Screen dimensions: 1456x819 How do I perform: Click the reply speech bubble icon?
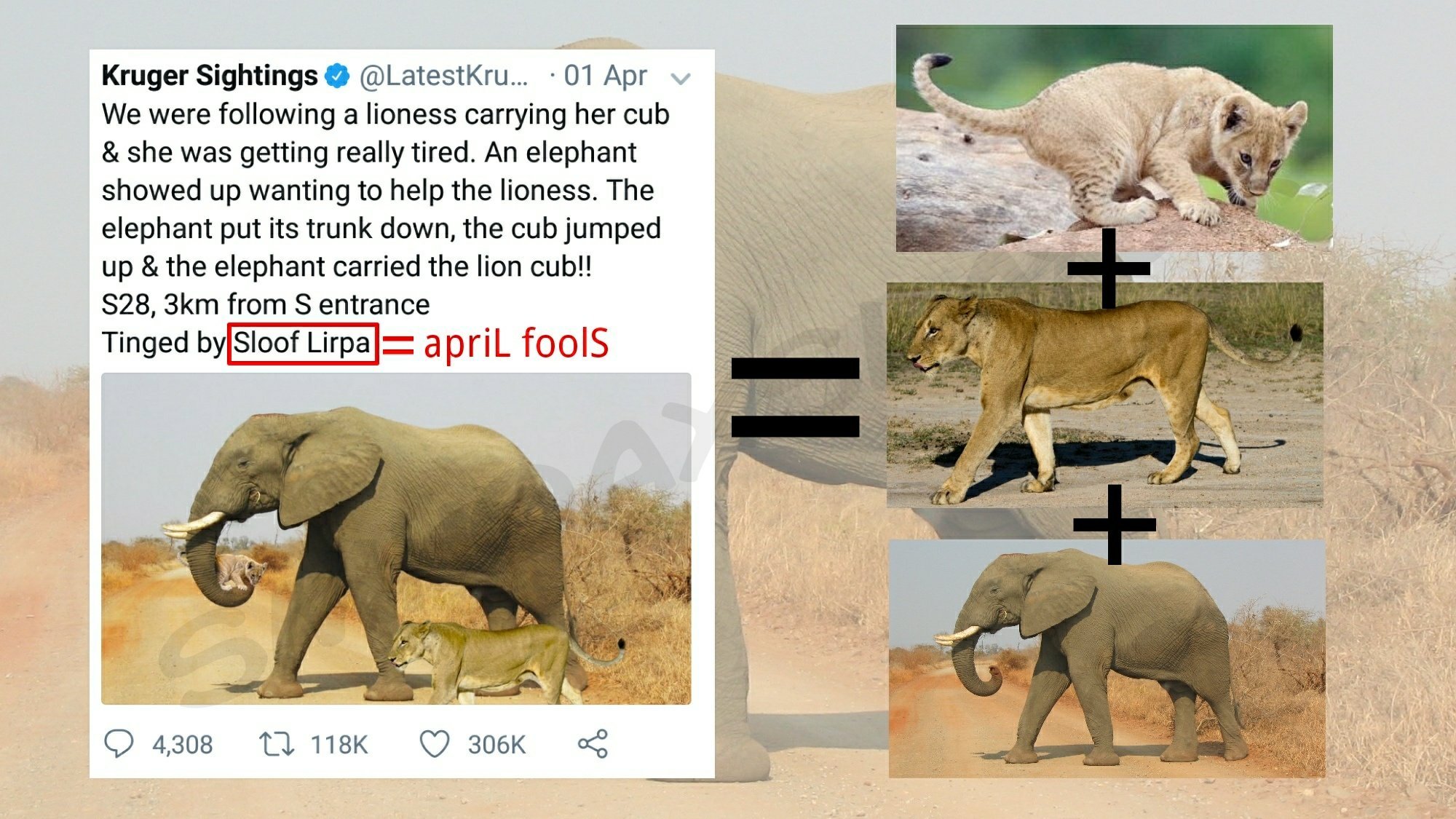(119, 744)
